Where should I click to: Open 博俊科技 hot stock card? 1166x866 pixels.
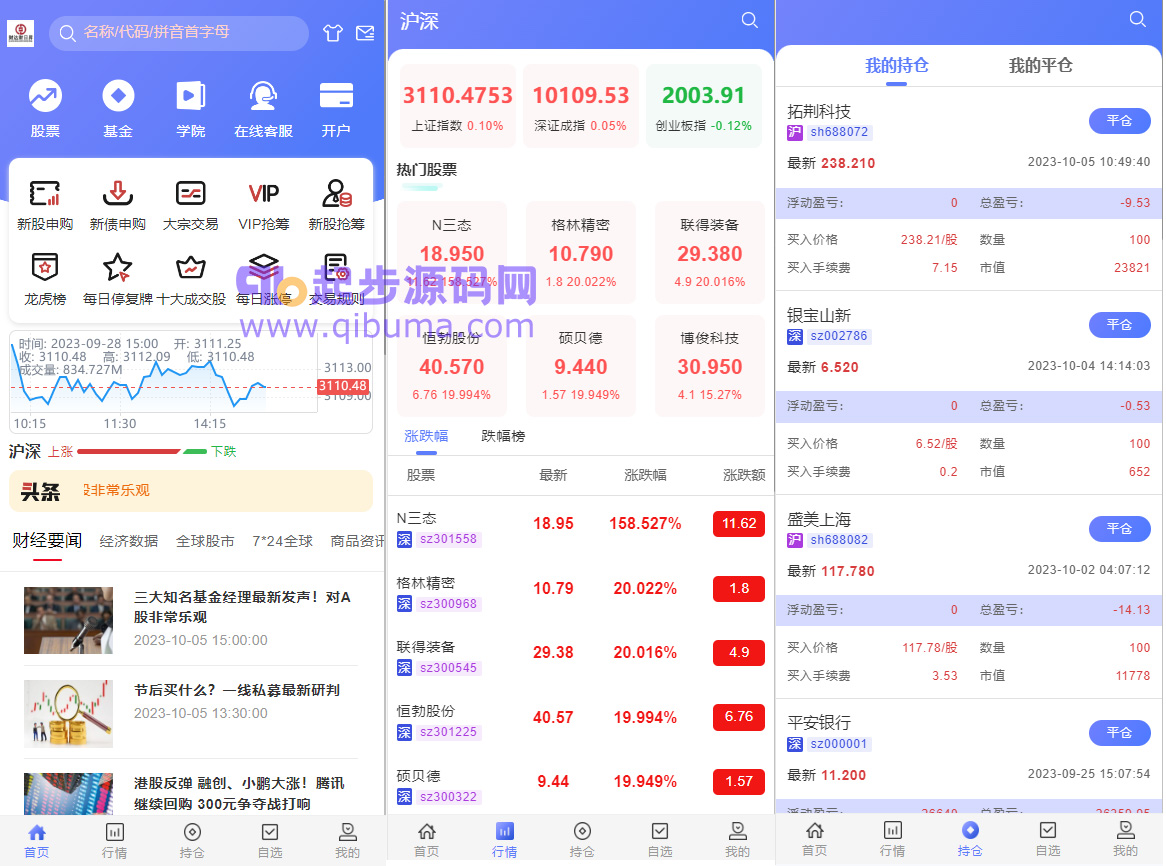coord(709,366)
